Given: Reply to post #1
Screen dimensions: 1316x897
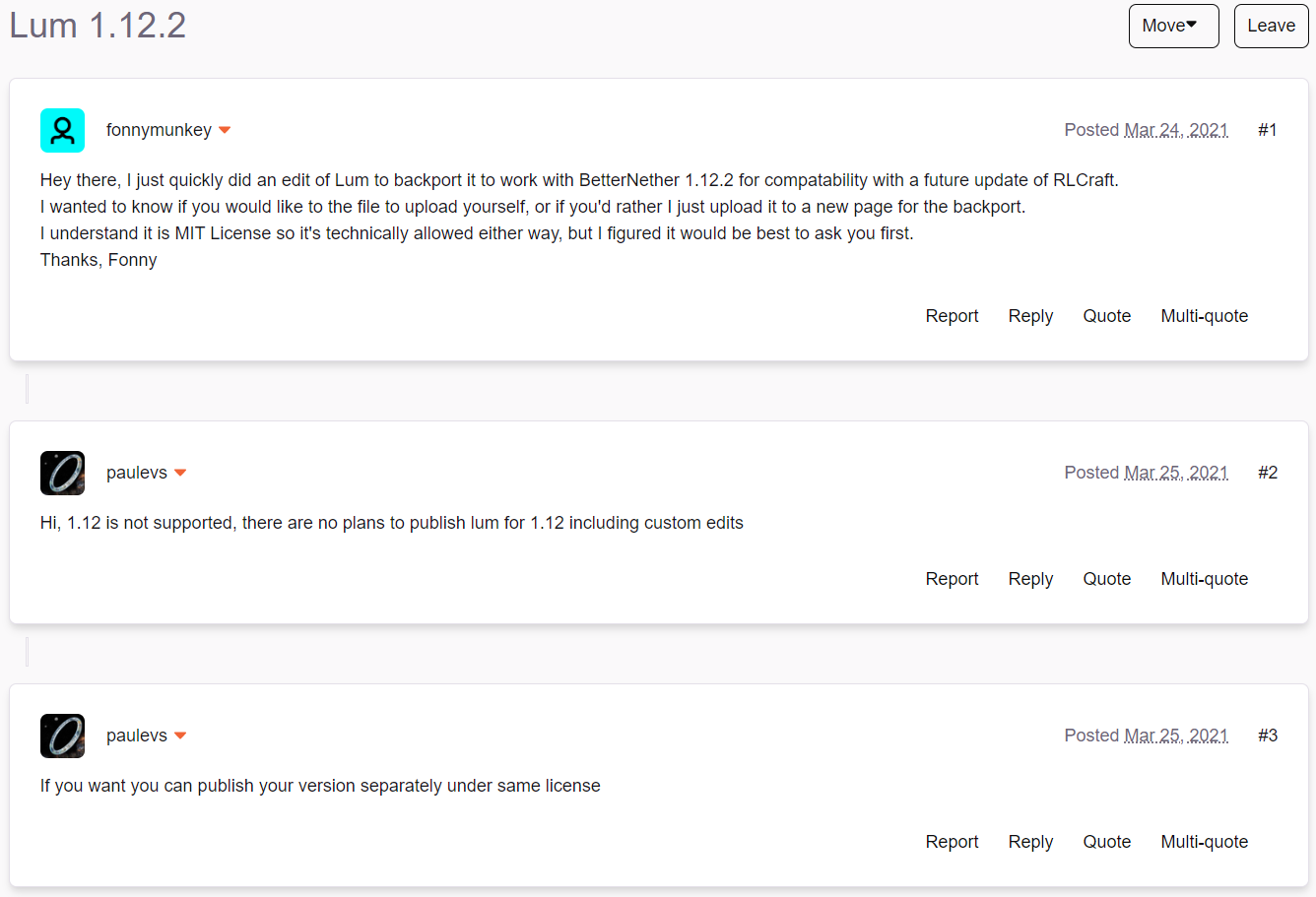Looking at the screenshot, I should [1030, 316].
